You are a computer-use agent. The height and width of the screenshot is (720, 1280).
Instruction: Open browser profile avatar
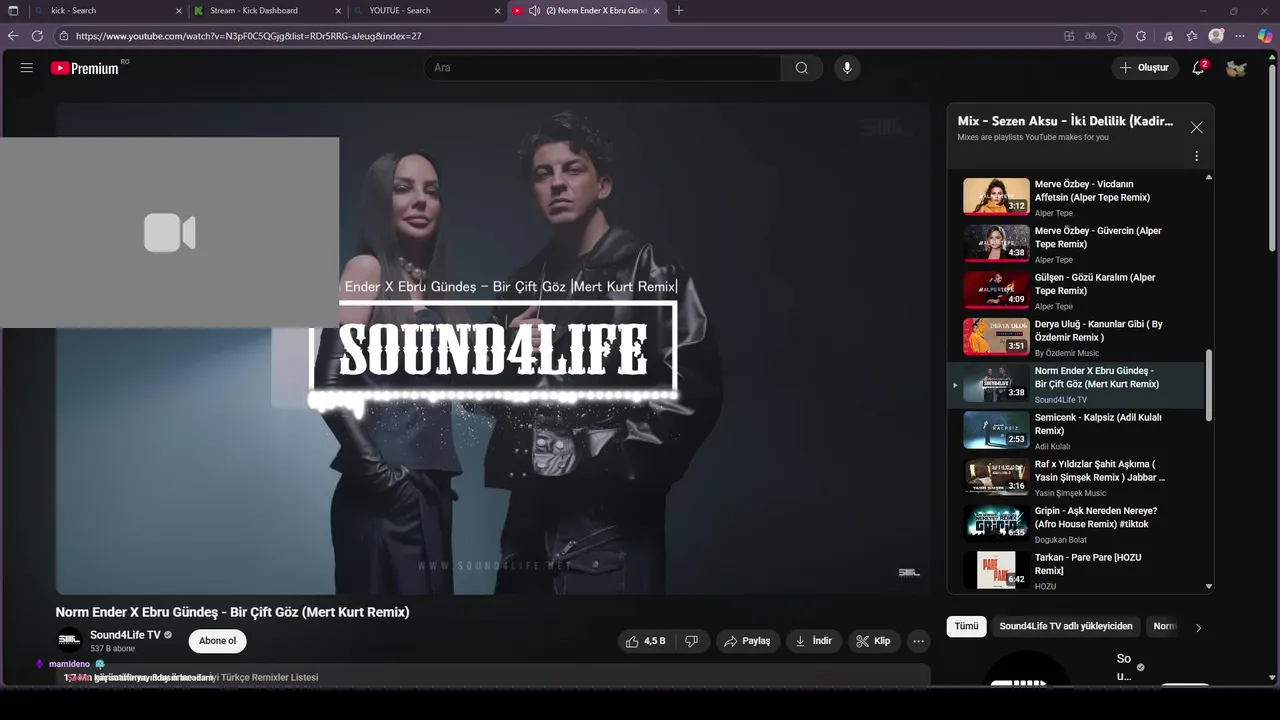point(1216,36)
